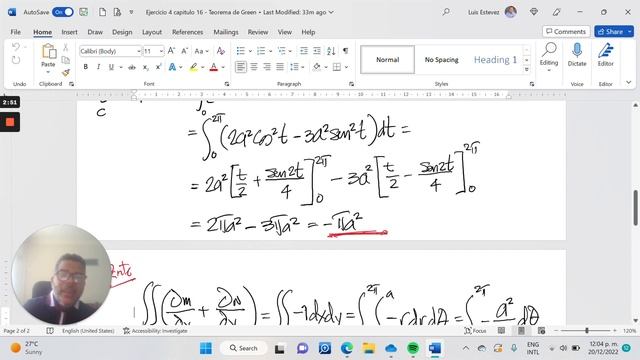
Task: Open the font name dropdown
Action: (139, 51)
